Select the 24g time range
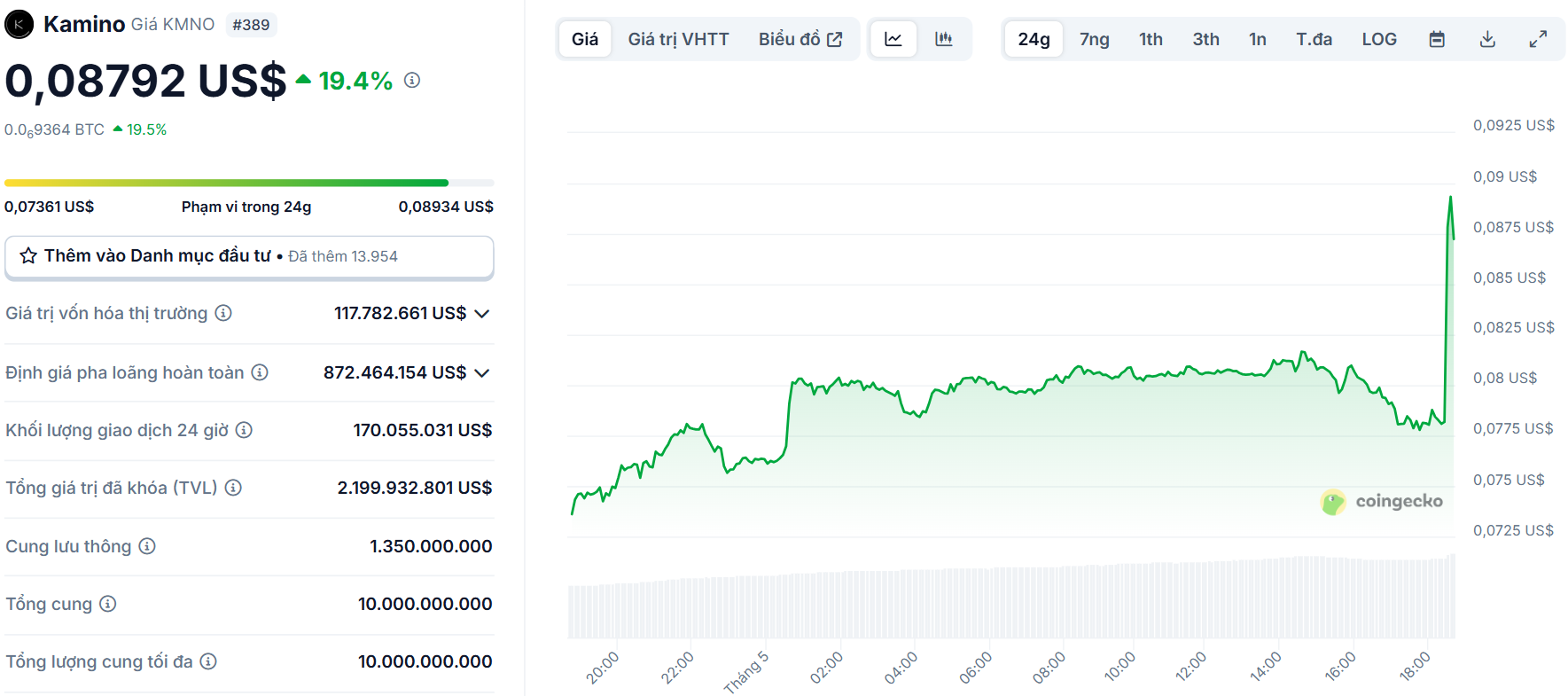This screenshot has width=1568, height=696. click(x=1034, y=39)
